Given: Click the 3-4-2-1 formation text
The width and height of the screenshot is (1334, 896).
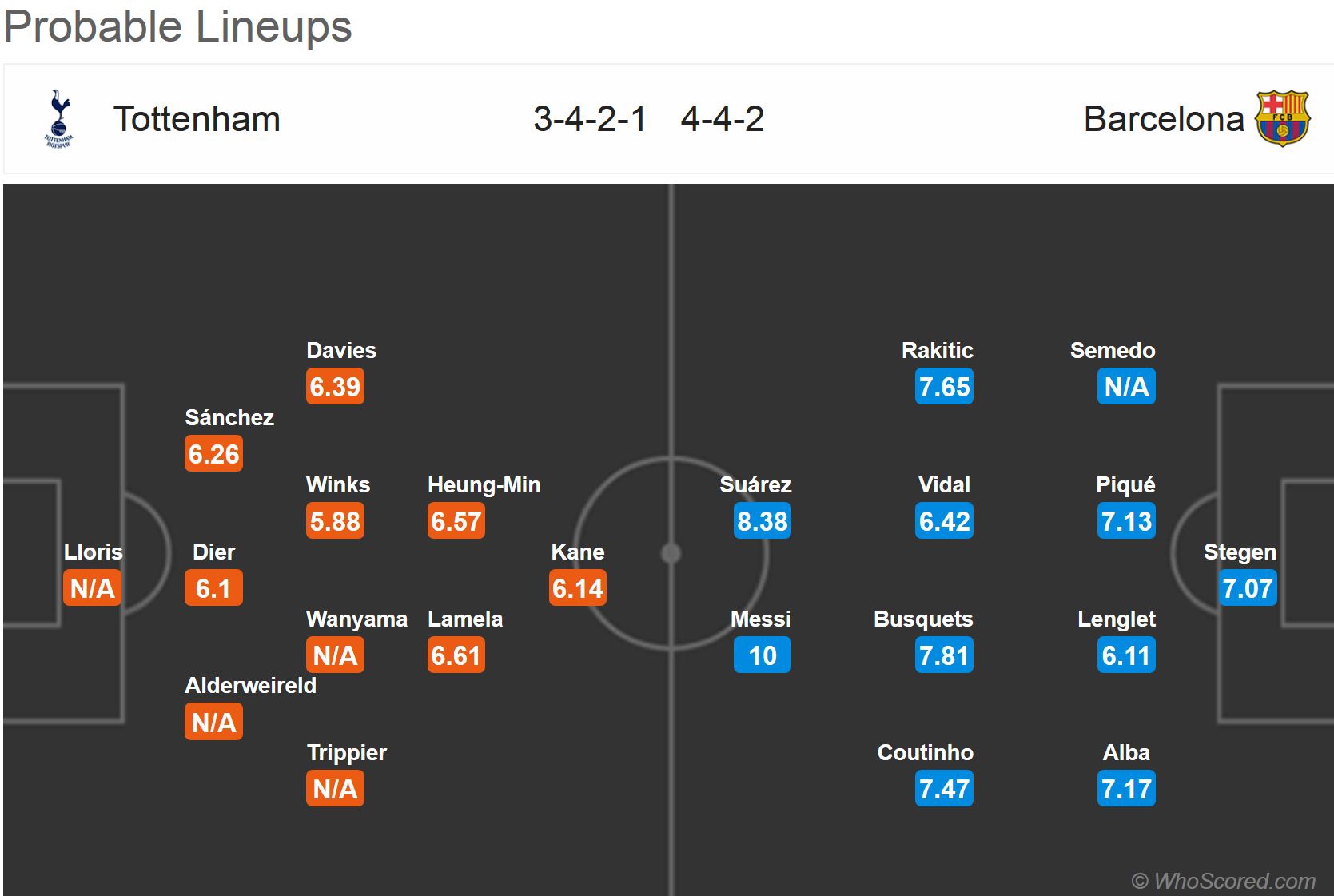Looking at the screenshot, I should [x=590, y=119].
